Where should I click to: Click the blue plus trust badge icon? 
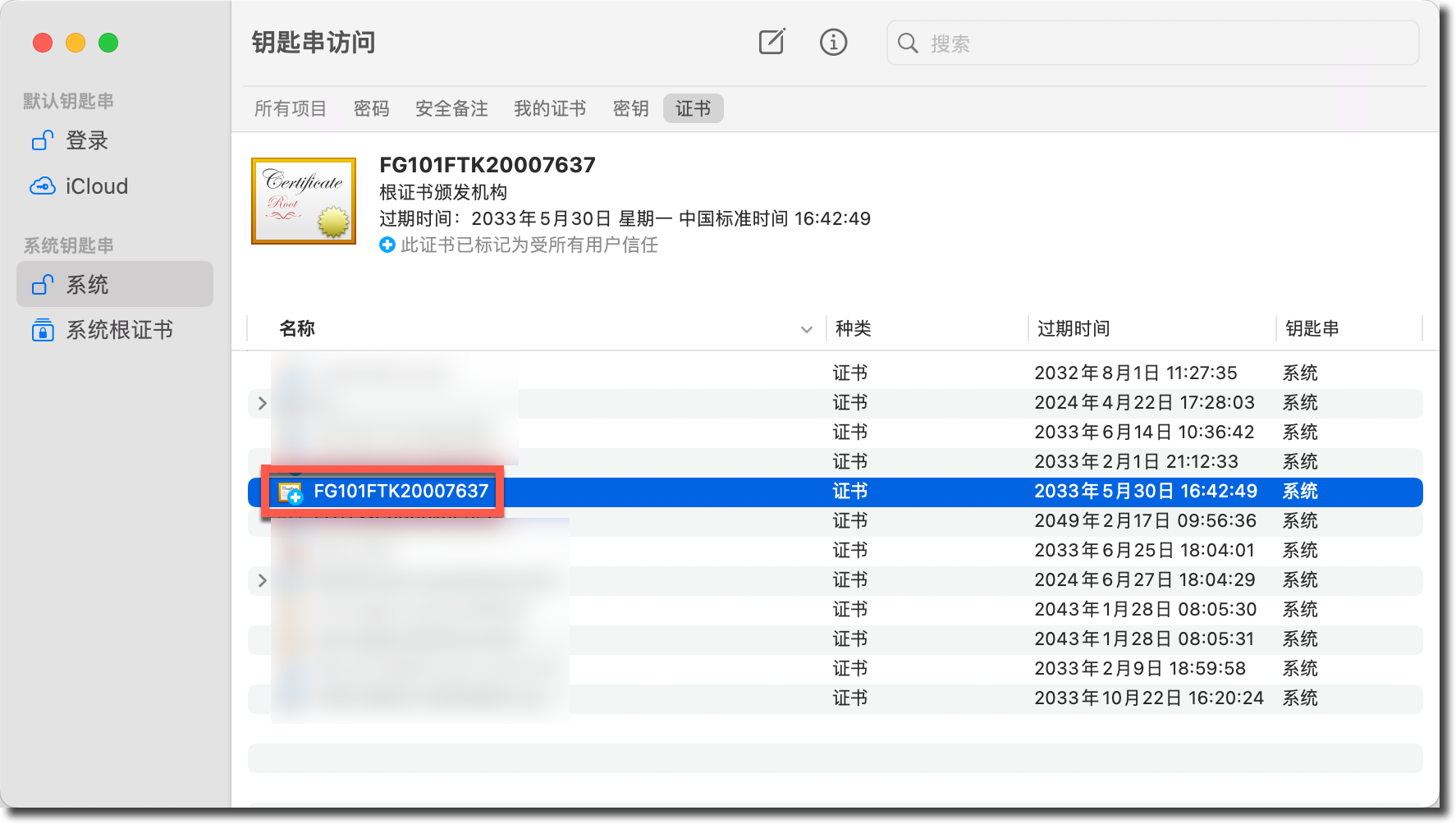tap(387, 245)
